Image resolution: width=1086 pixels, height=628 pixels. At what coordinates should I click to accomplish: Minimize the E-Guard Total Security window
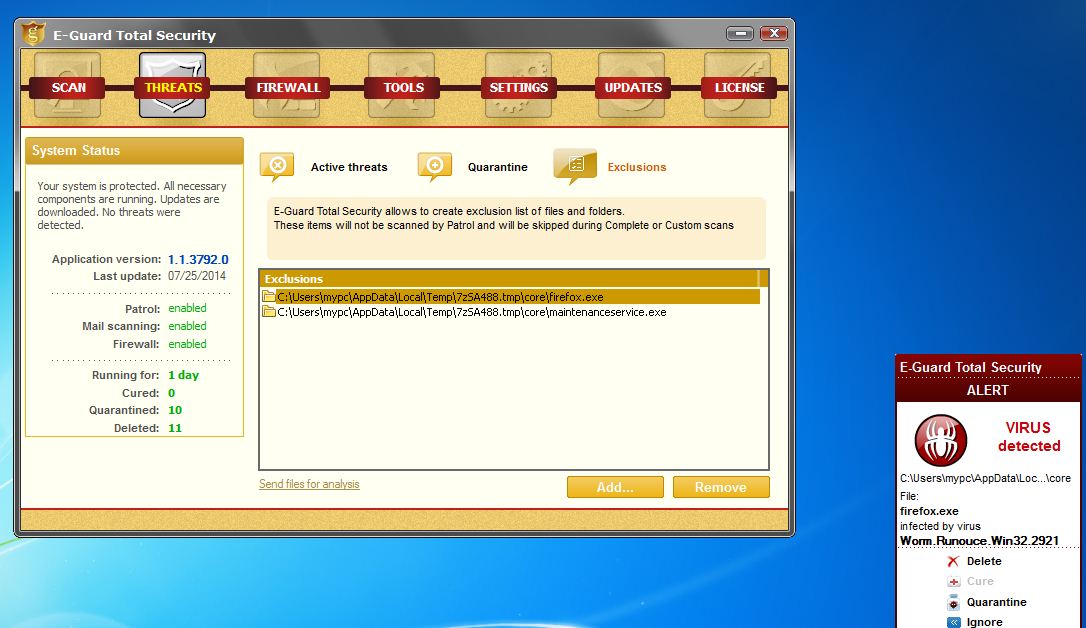click(x=740, y=33)
